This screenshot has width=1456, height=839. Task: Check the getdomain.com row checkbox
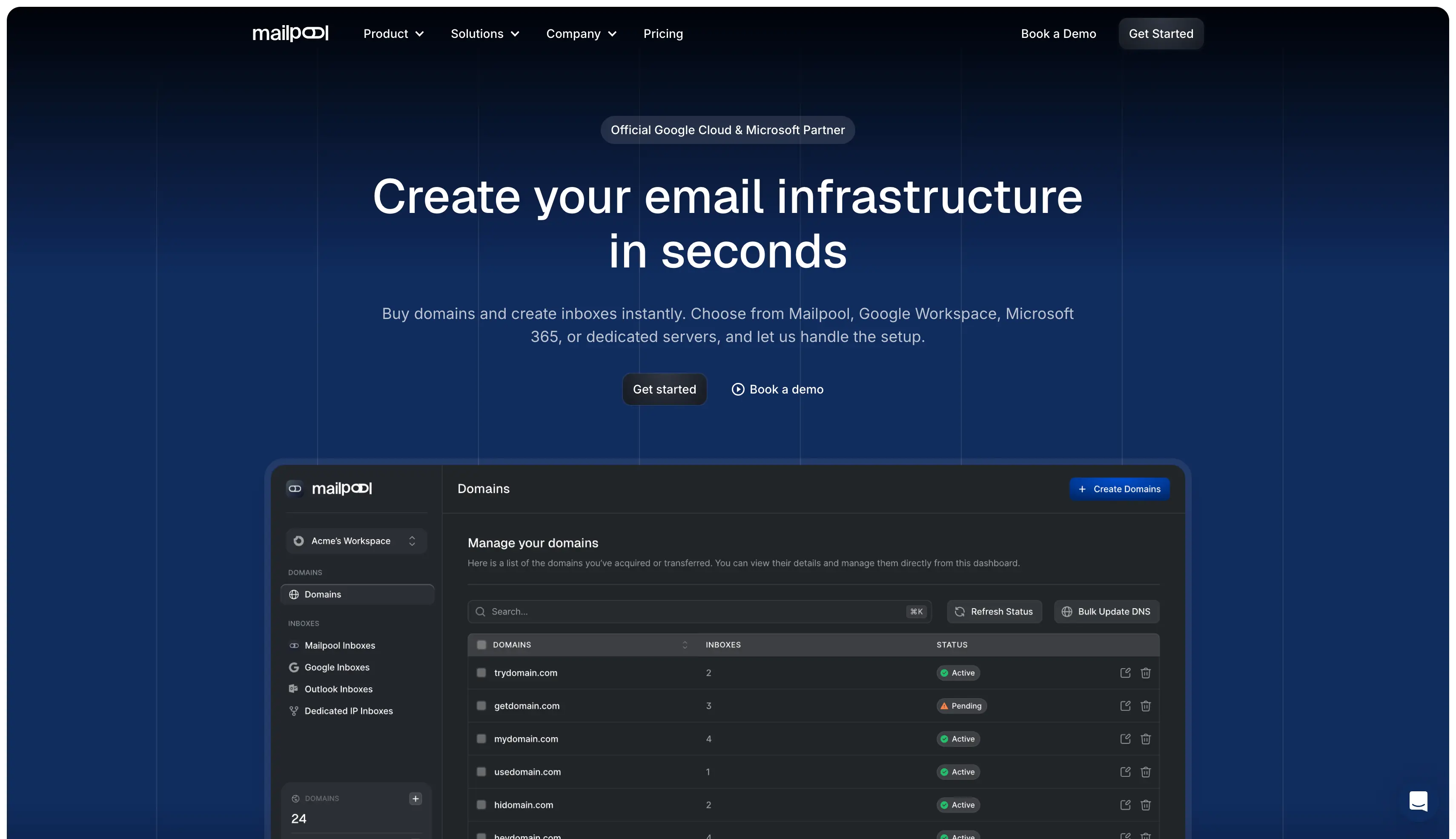(x=482, y=705)
